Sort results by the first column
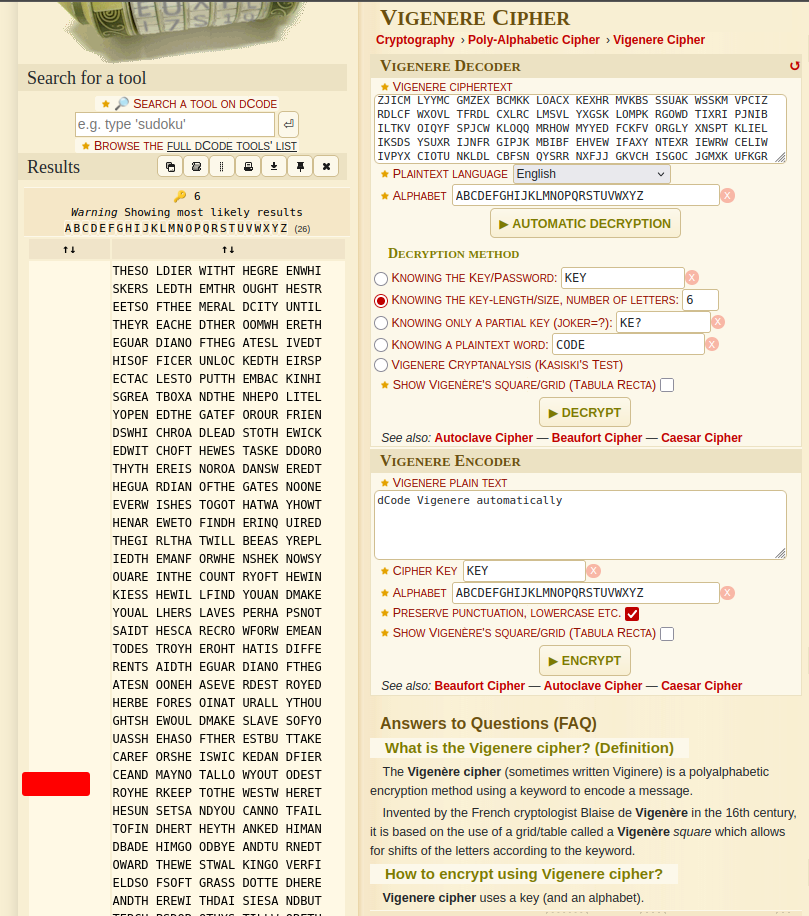809x916 pixels. [70, 249]
